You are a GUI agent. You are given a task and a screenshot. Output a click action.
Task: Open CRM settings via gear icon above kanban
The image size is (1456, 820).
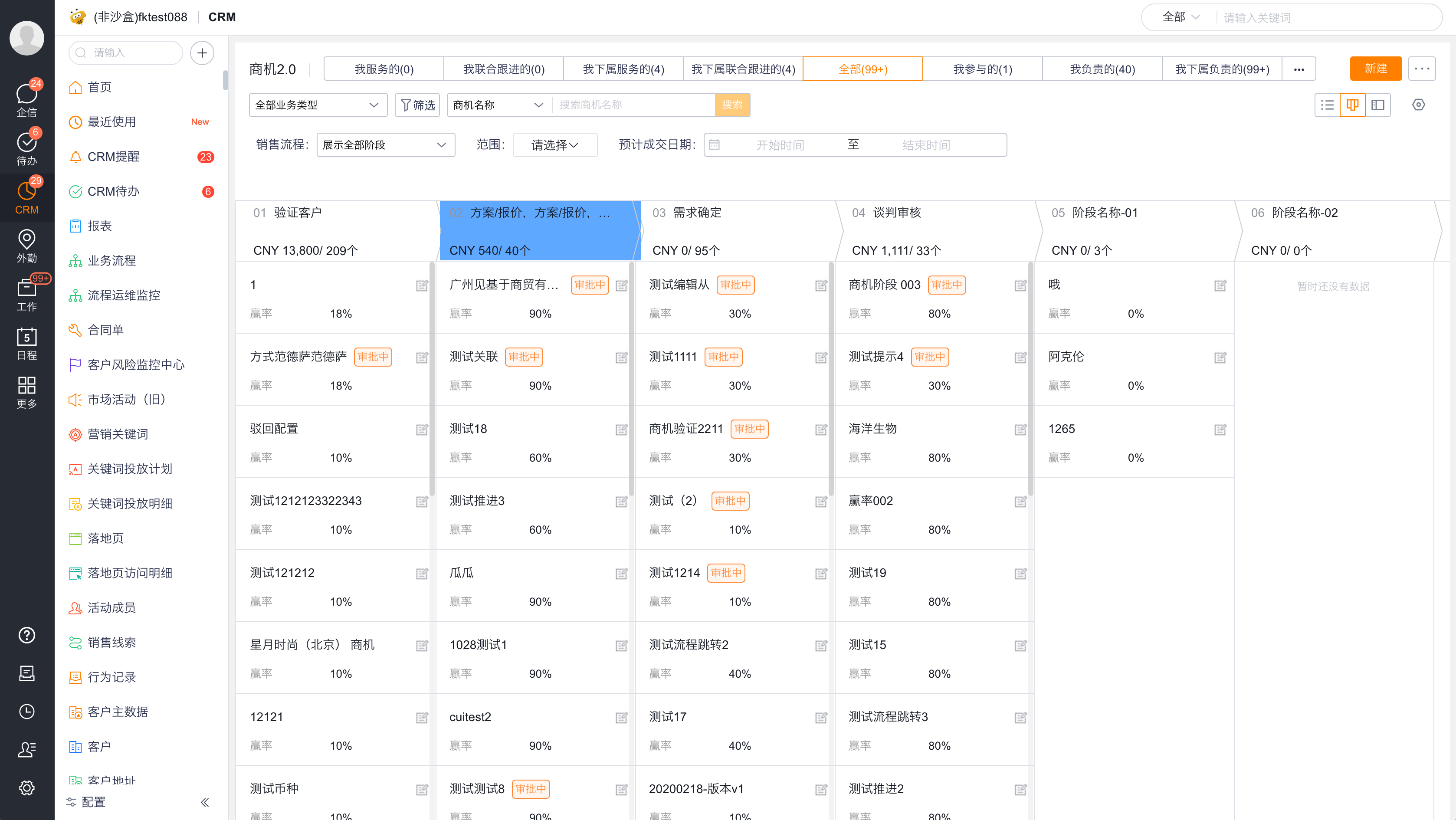pyautogui.click(x=1419, y=105)
